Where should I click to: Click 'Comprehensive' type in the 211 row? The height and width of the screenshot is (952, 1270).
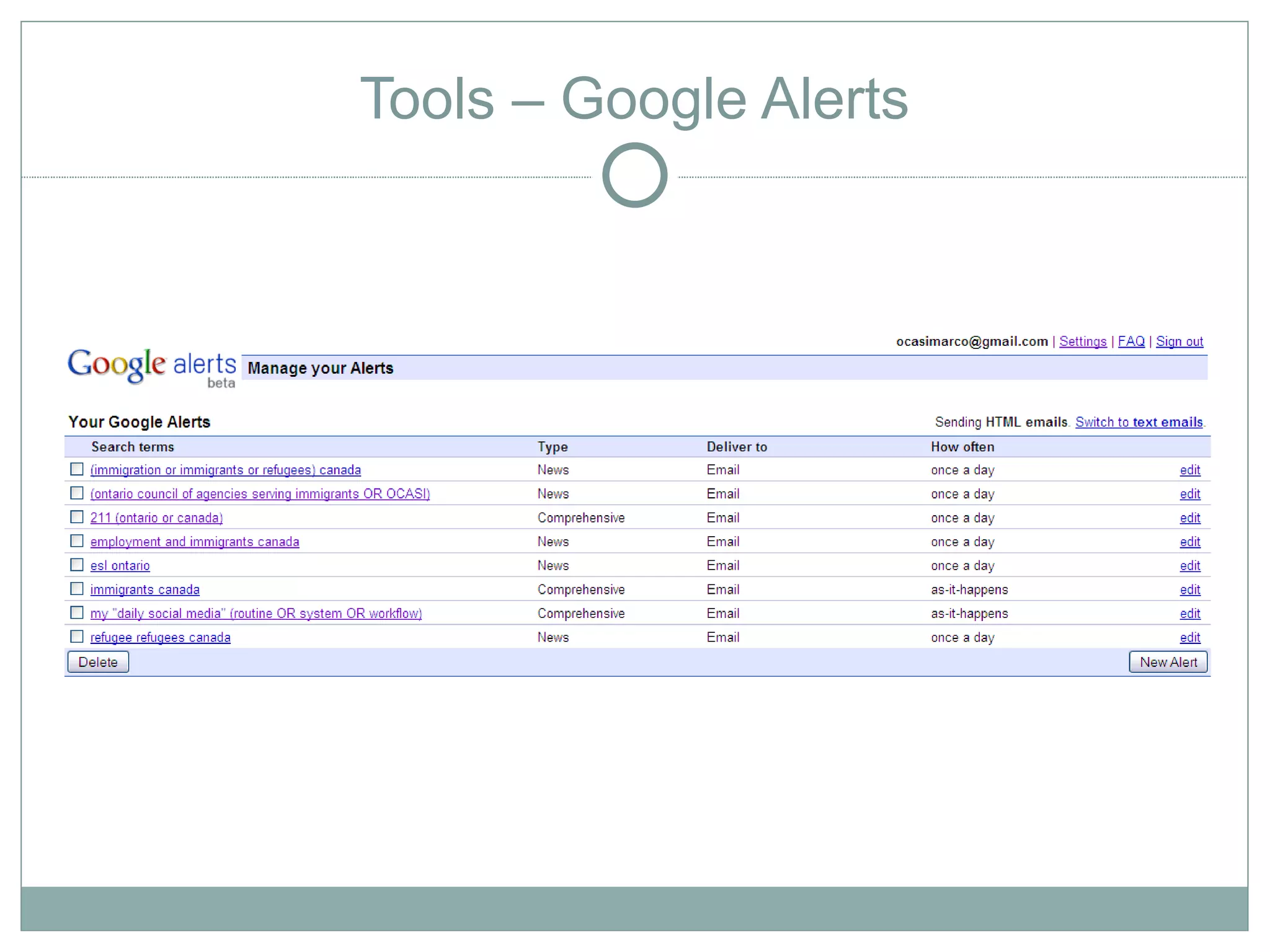(x=581, y=518)
